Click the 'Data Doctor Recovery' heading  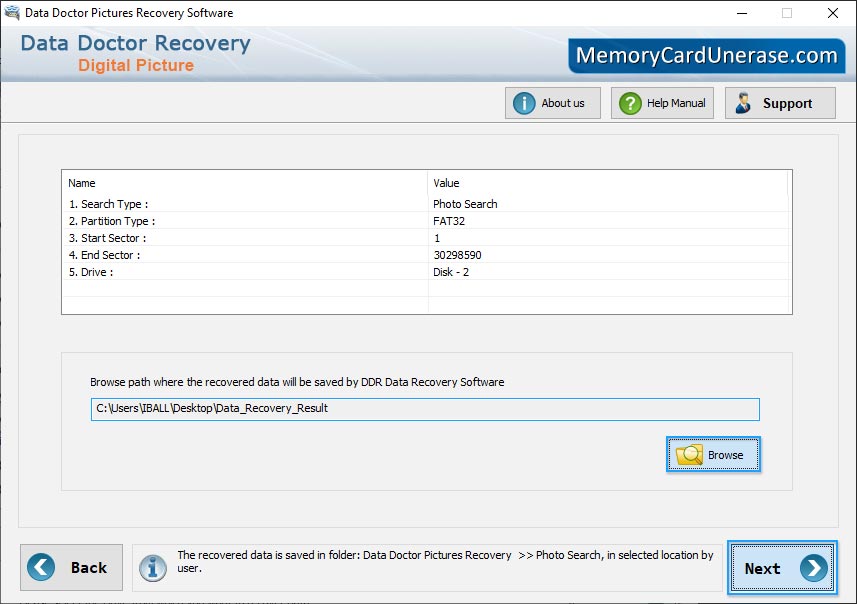pyautogui.click(x=136, y=43)
